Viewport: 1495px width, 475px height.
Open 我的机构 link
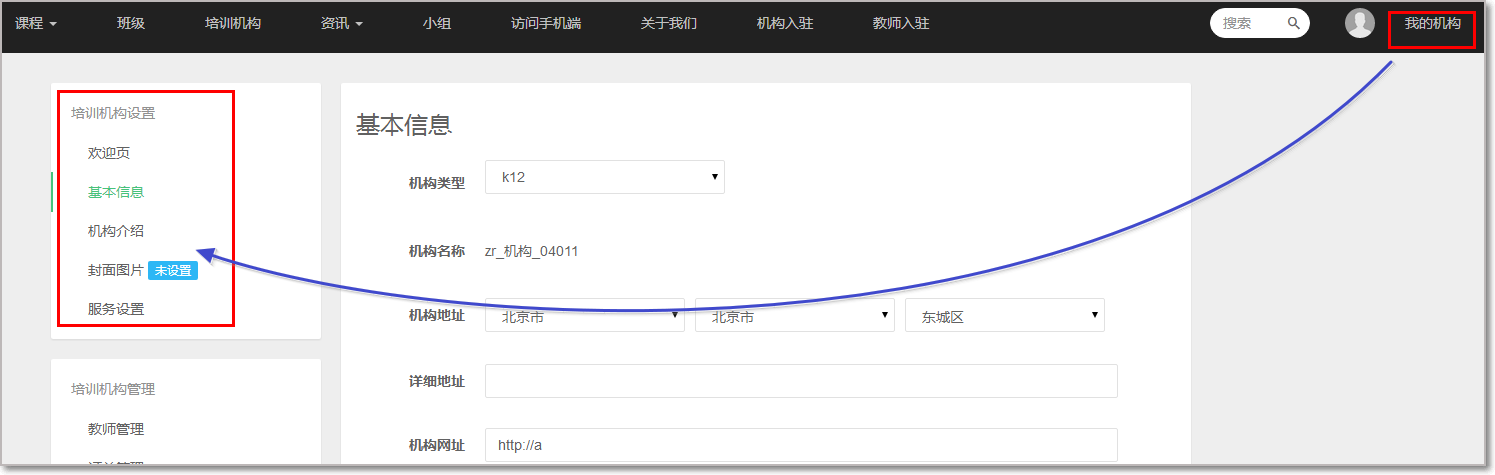1432,23
